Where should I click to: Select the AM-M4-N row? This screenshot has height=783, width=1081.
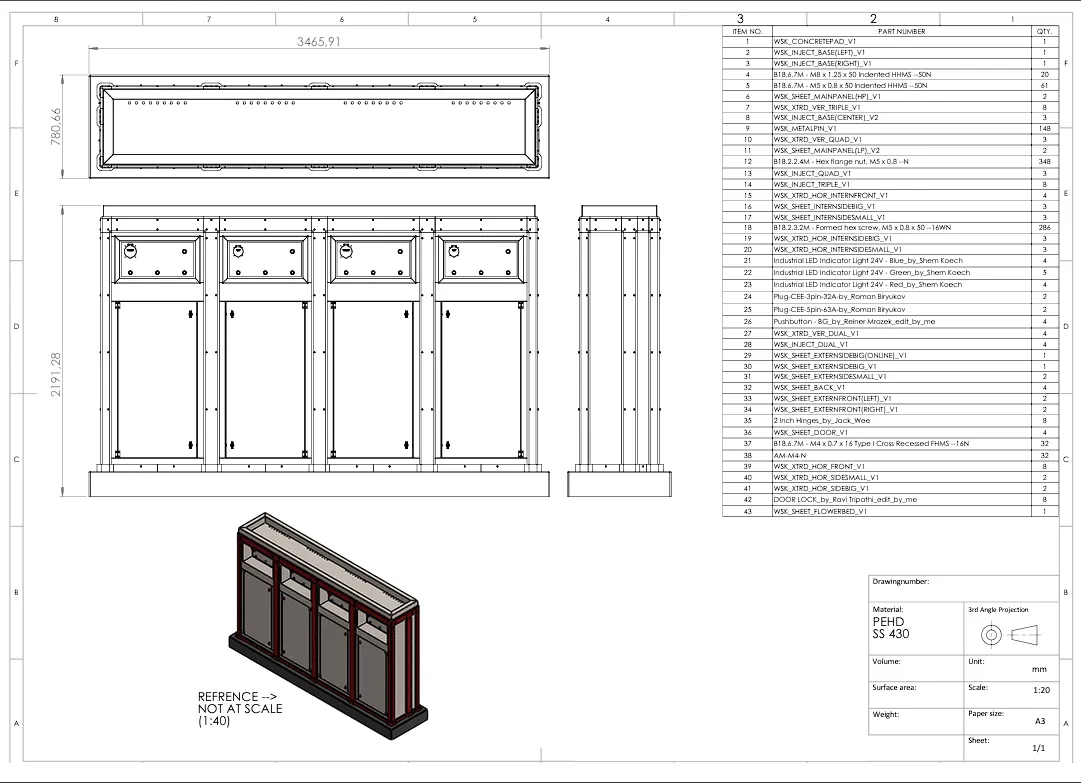tap(890, 456)
